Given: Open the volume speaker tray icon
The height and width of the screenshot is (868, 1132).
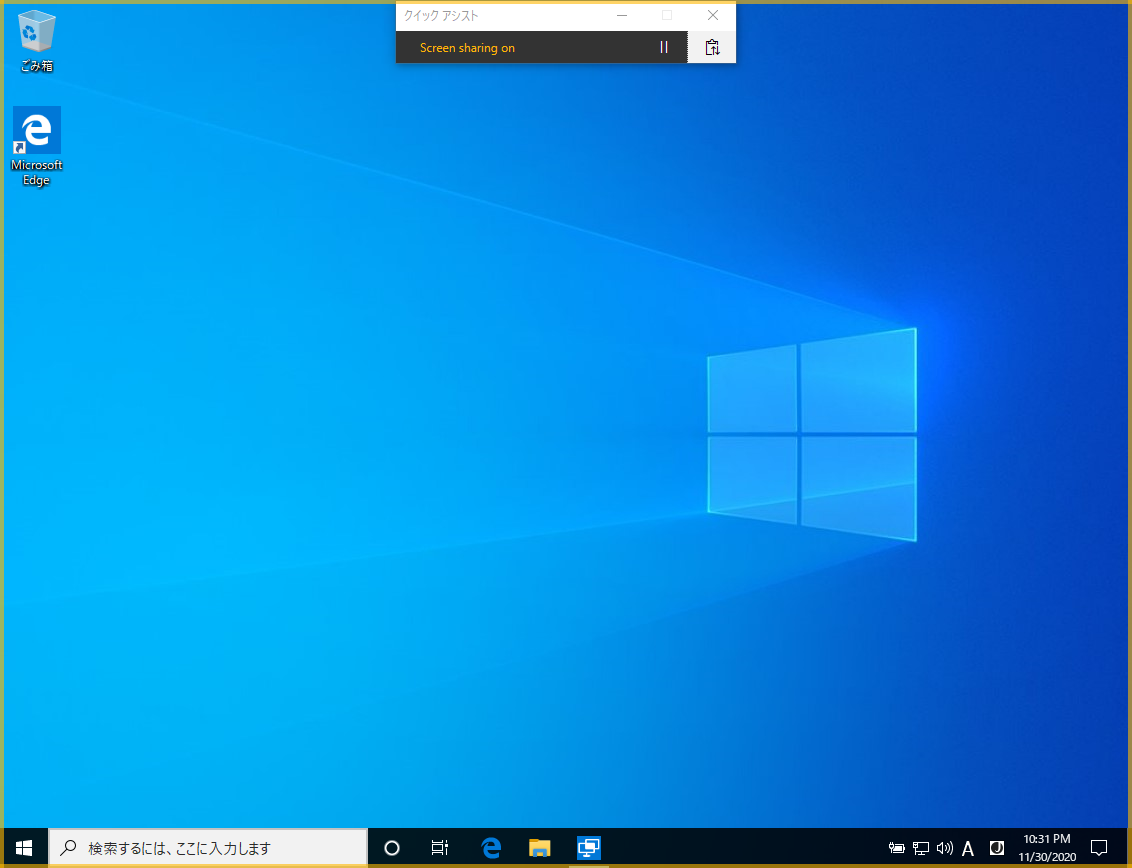Looking at the screenshot, I should pyautogui.click(x=945, y=849).
